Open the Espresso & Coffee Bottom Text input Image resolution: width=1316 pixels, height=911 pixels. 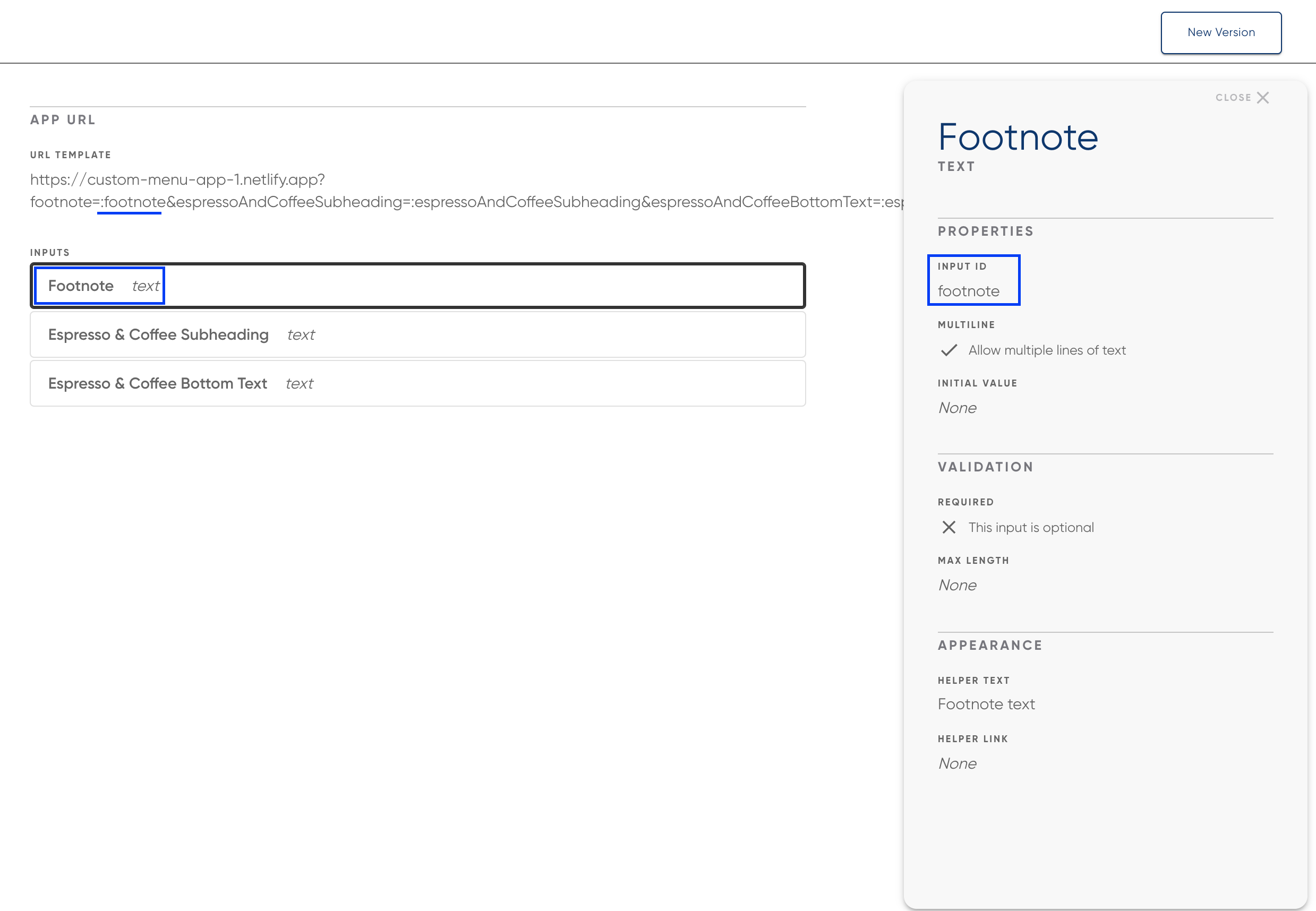[x=417, y=384]
